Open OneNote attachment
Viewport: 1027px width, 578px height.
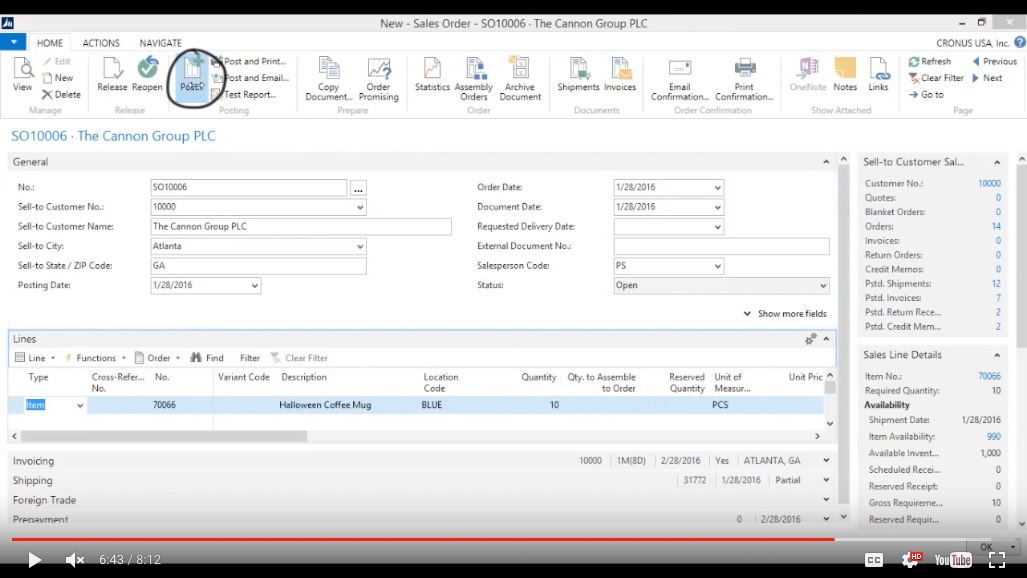(808, 74)
